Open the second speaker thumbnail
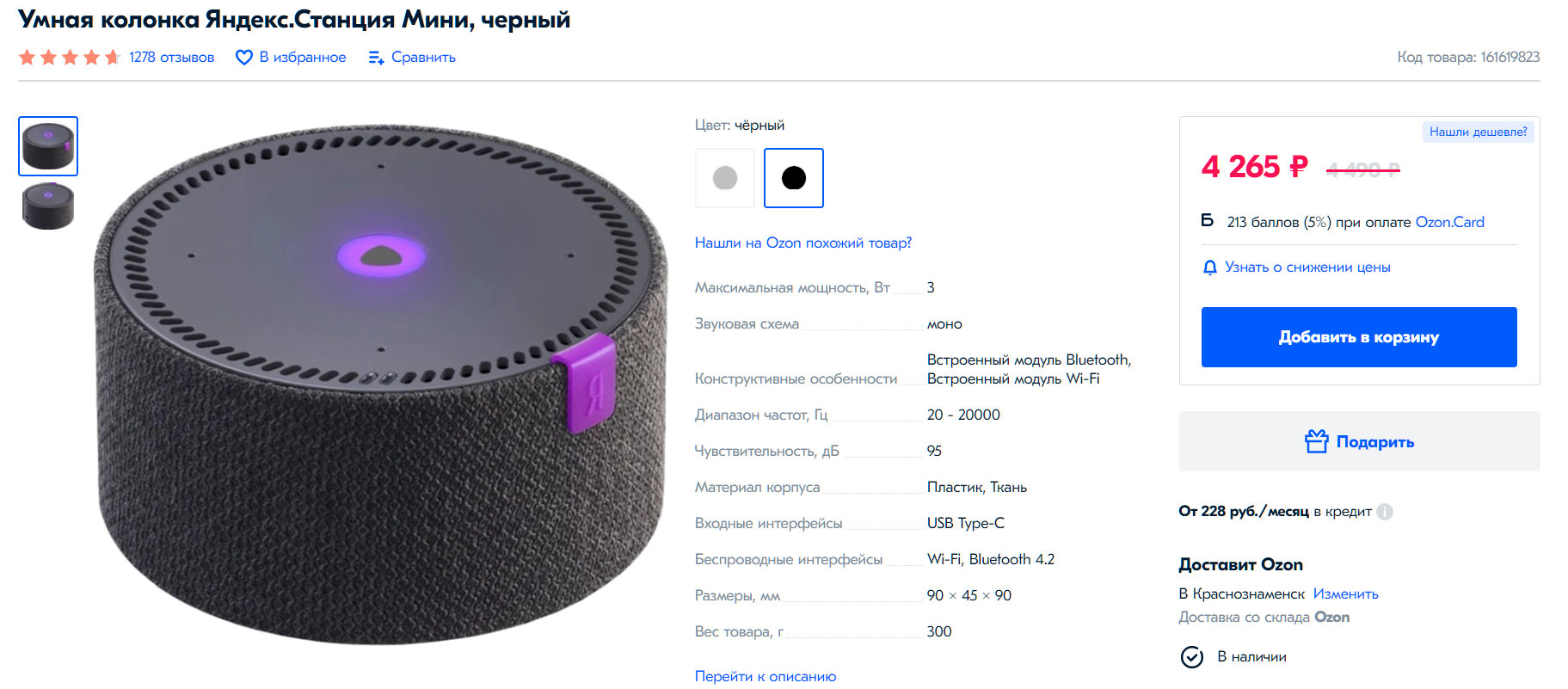The image size is (1568, 689). [48, 206]
